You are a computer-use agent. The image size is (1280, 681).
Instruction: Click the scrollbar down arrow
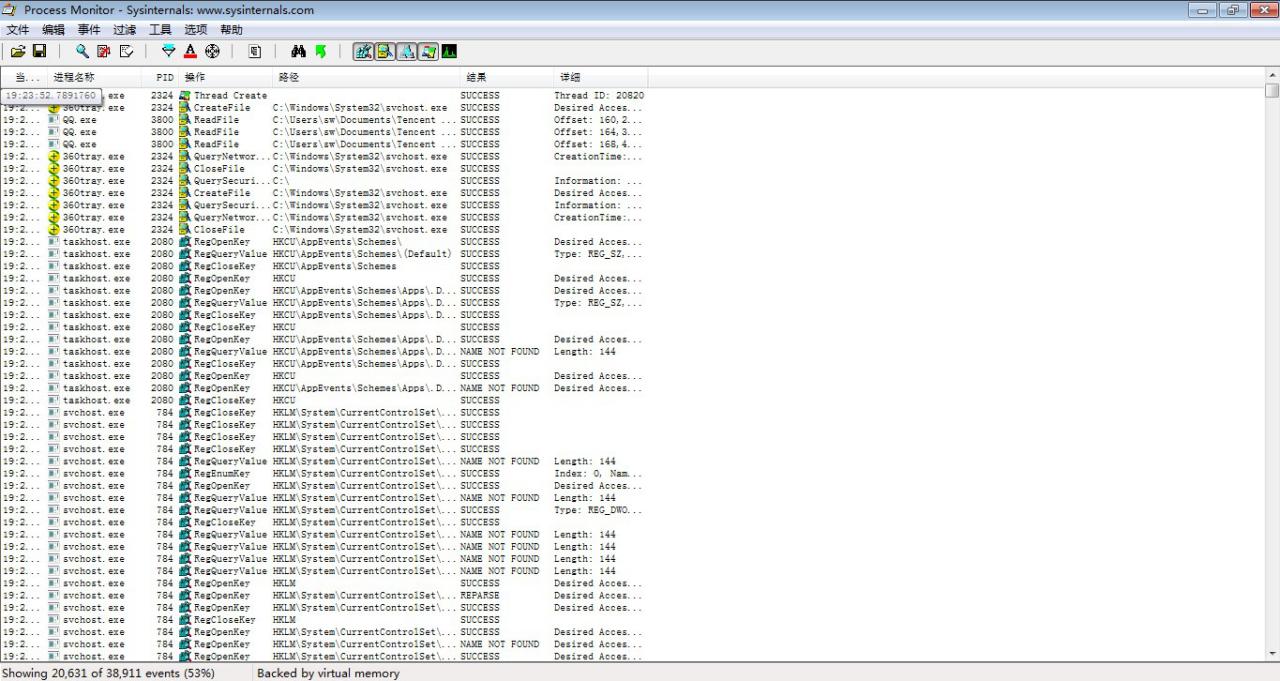pyautogui.click(x=1272, y=654)
